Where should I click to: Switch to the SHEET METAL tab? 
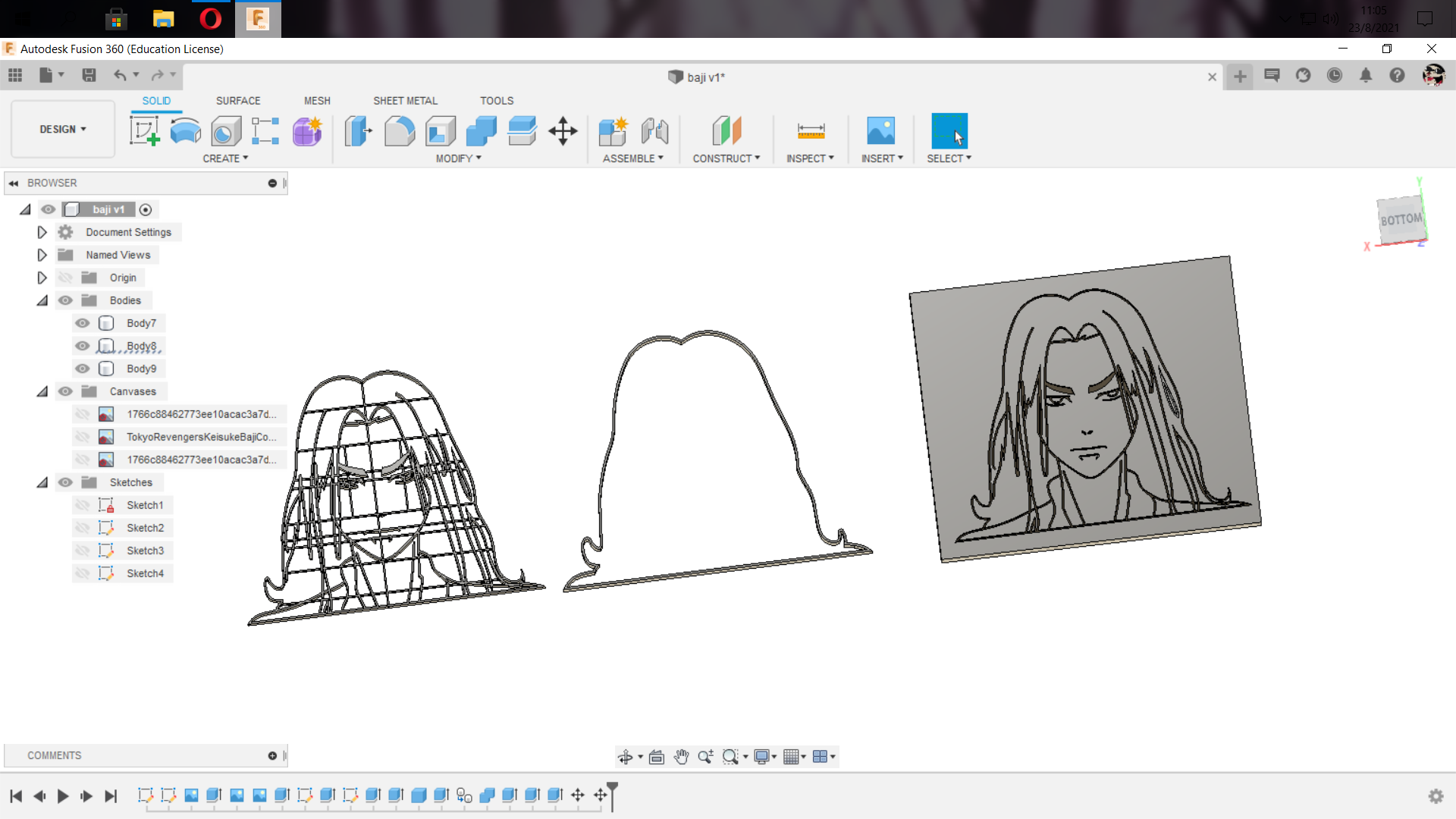pyautogui.click(x=405, y=101)
